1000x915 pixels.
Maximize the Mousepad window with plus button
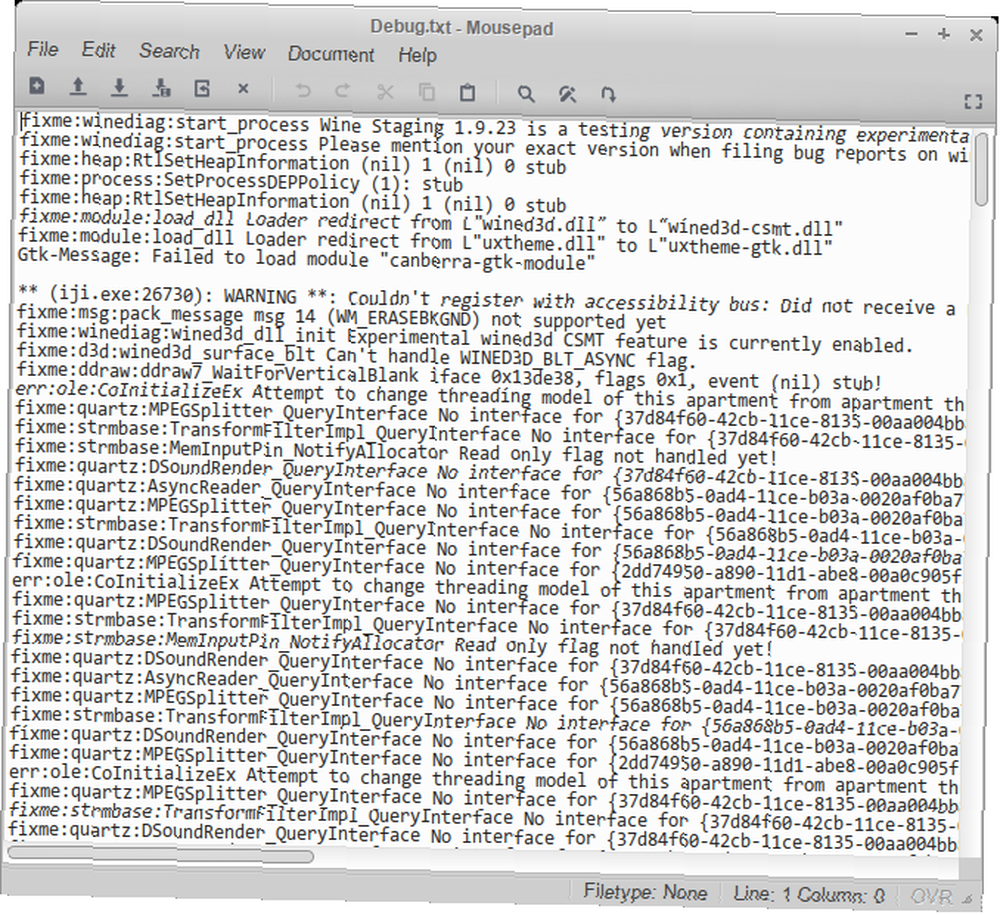pyautogui.click(x=944, y=34)
